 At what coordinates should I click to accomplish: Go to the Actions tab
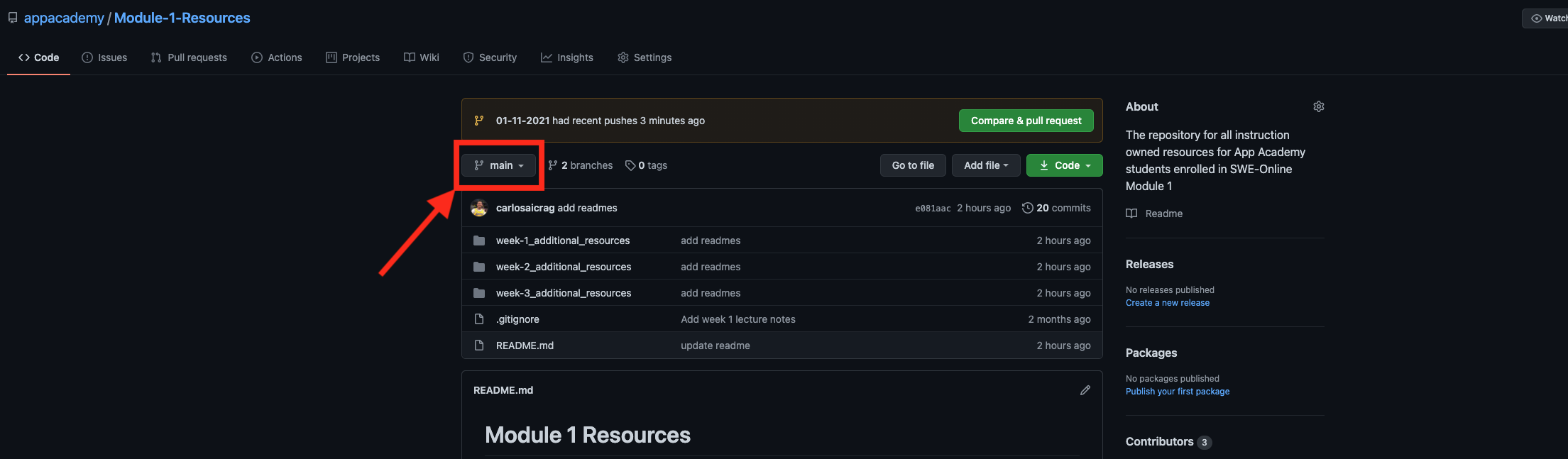(277, 57)
